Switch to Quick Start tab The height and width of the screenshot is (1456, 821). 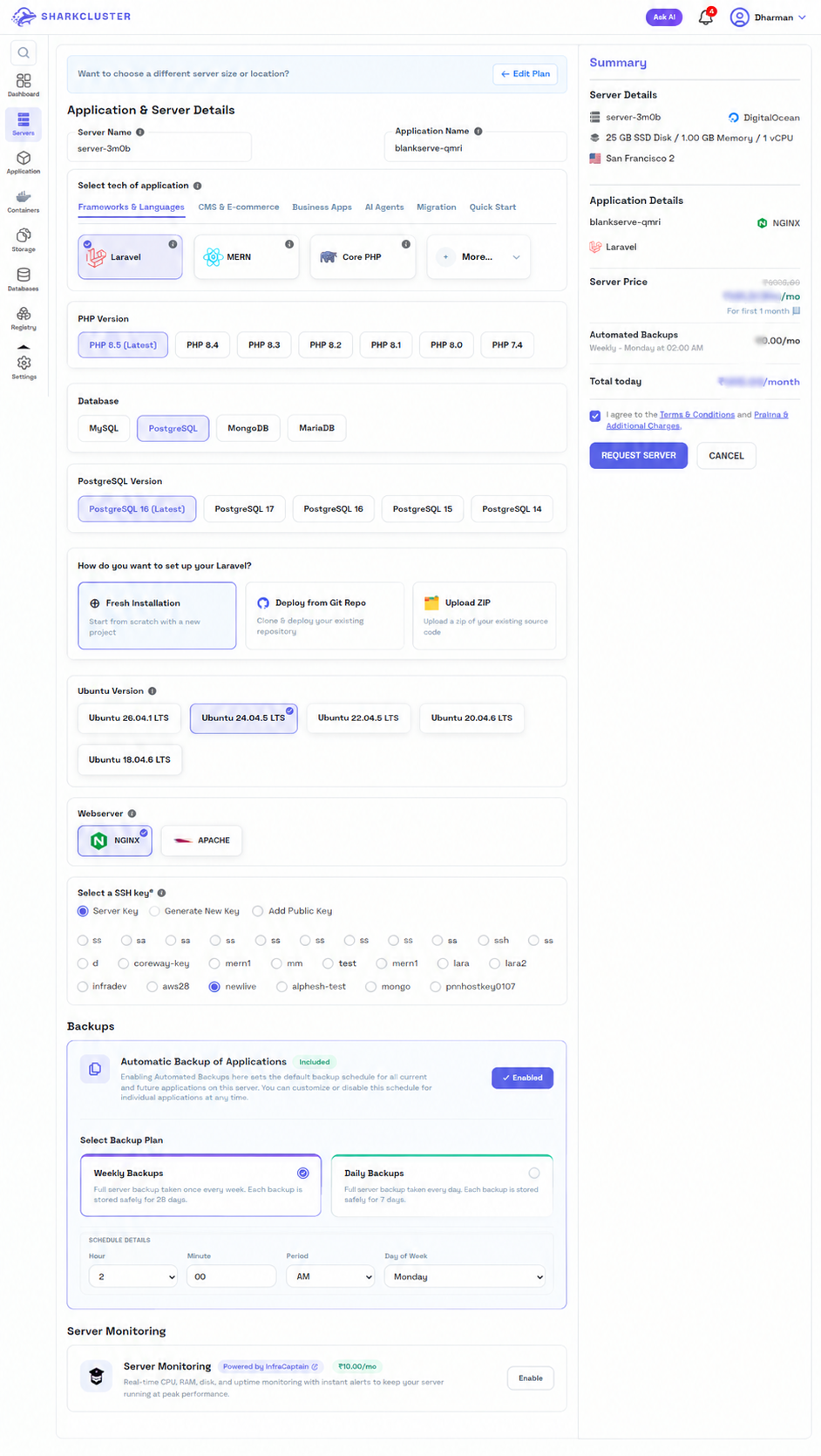[492, 208]
